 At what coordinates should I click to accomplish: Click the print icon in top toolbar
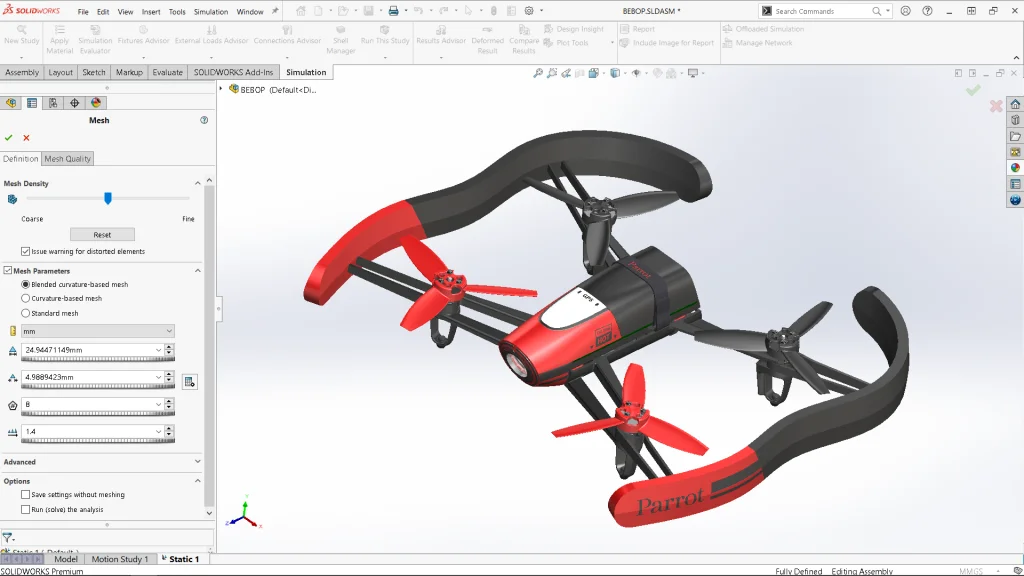click(393, 11)
